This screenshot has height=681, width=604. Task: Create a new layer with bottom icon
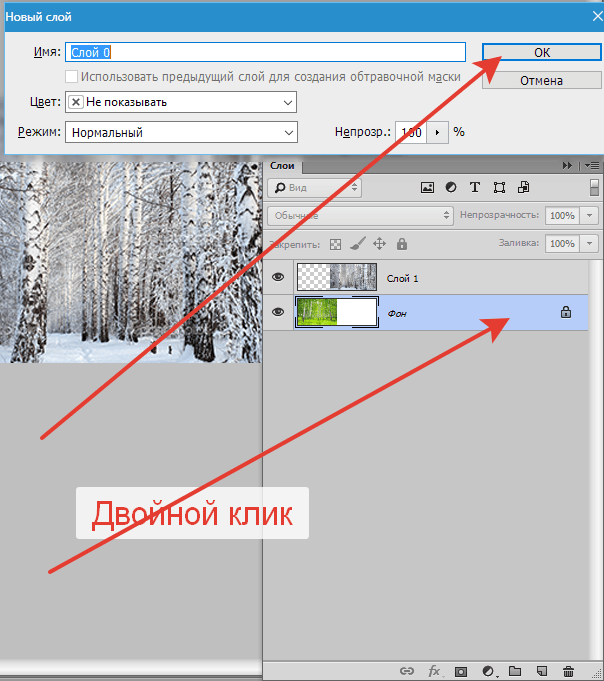(542, 671)
